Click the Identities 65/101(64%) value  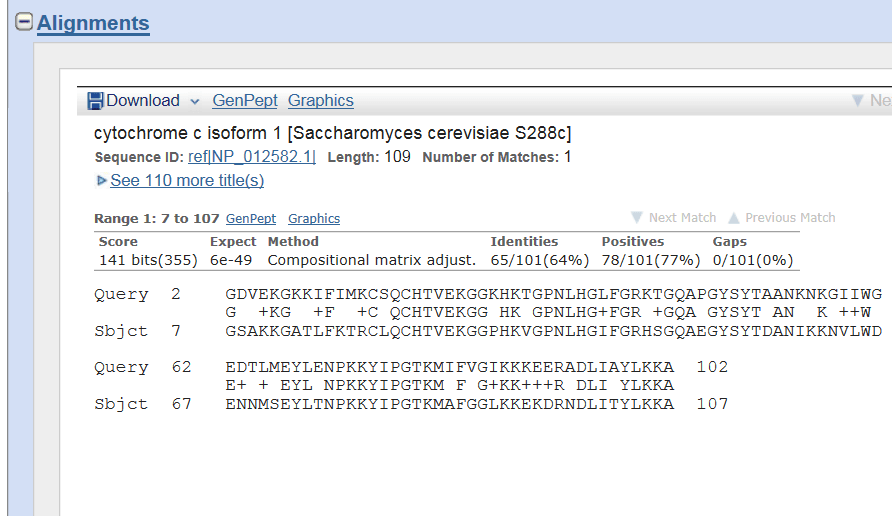[539, 260]
